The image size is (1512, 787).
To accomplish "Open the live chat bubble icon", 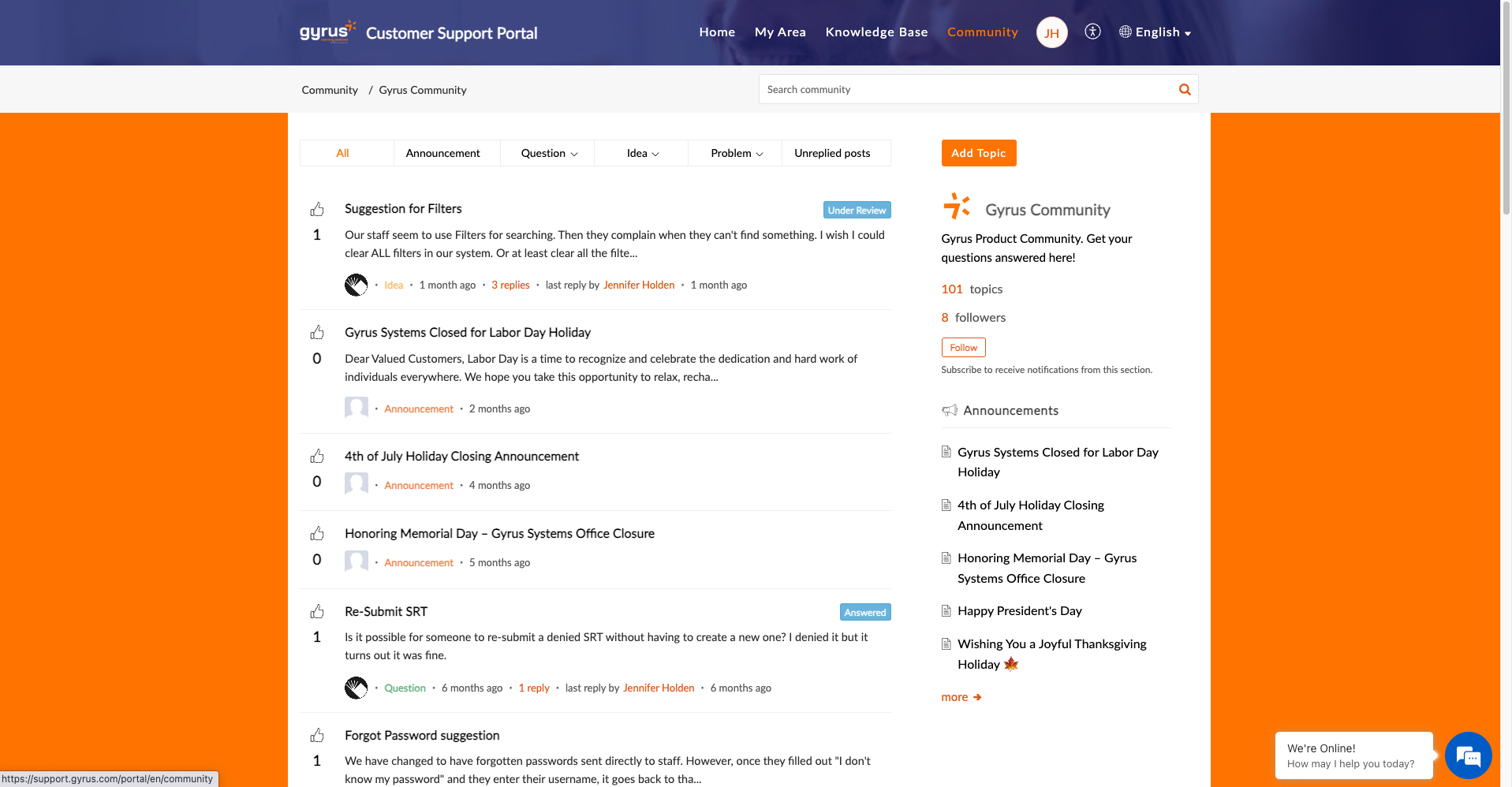I will tap(1468, 755).
